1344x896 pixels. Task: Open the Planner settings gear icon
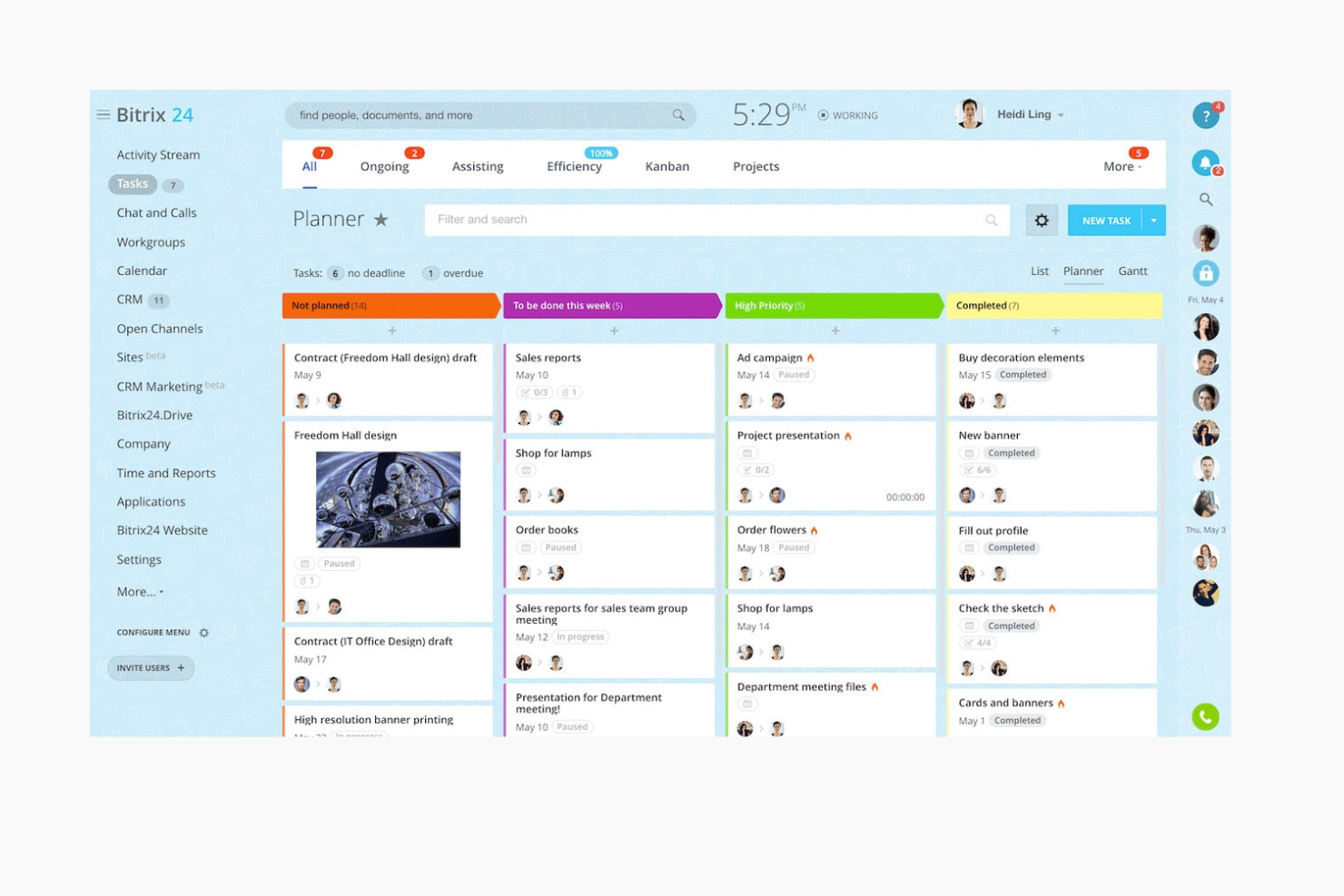[1042, 221]
